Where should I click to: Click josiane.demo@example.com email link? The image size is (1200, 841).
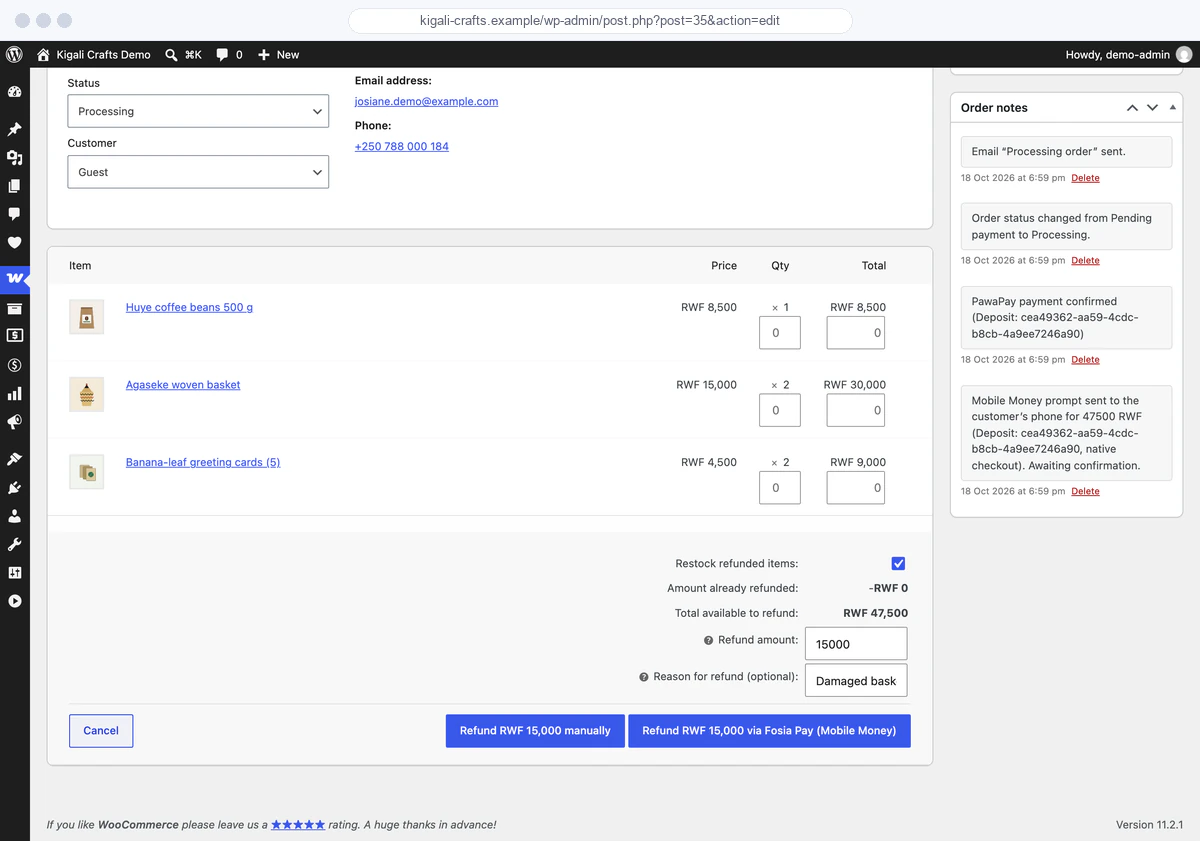click(x=426, y=101)
